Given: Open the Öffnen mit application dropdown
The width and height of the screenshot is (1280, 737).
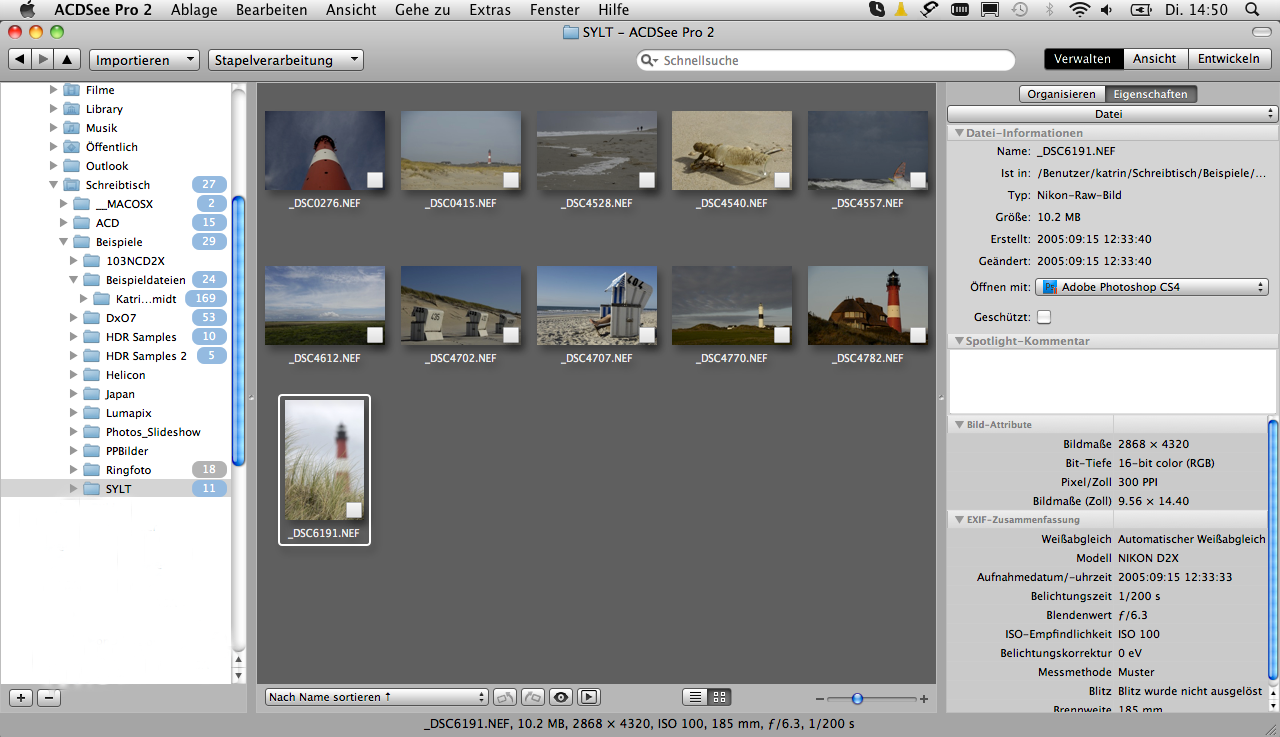Looking at the screenshot, I should pyautogui.click(x=1151, y=287).
